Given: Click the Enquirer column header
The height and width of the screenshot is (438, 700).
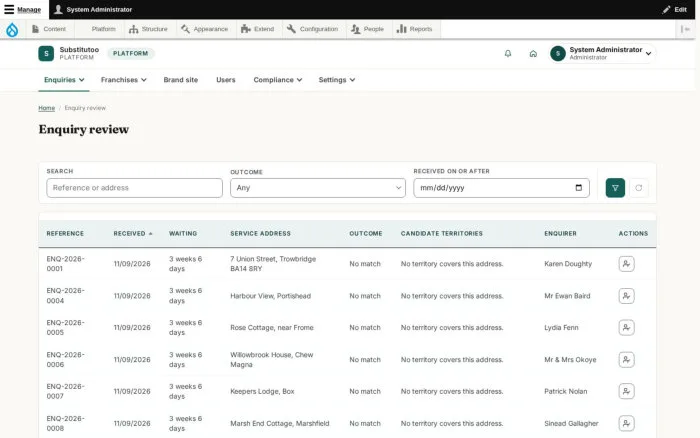Looking at the screenshot, I should tap(560, 234).
